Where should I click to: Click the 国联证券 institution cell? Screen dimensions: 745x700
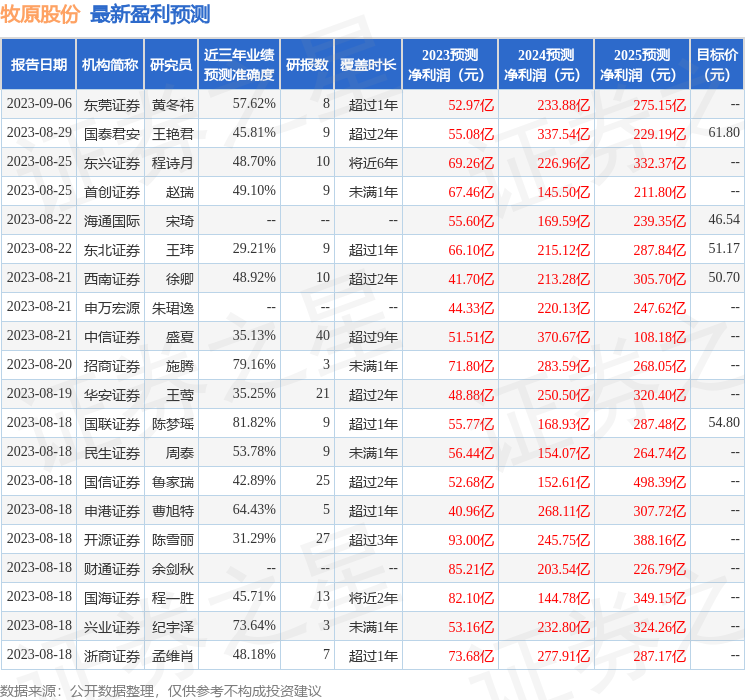[112, 424]
